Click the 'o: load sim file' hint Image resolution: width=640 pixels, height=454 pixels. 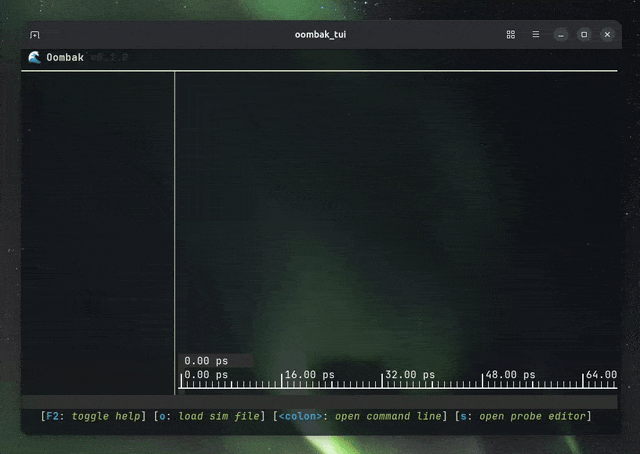click(209, 416)
